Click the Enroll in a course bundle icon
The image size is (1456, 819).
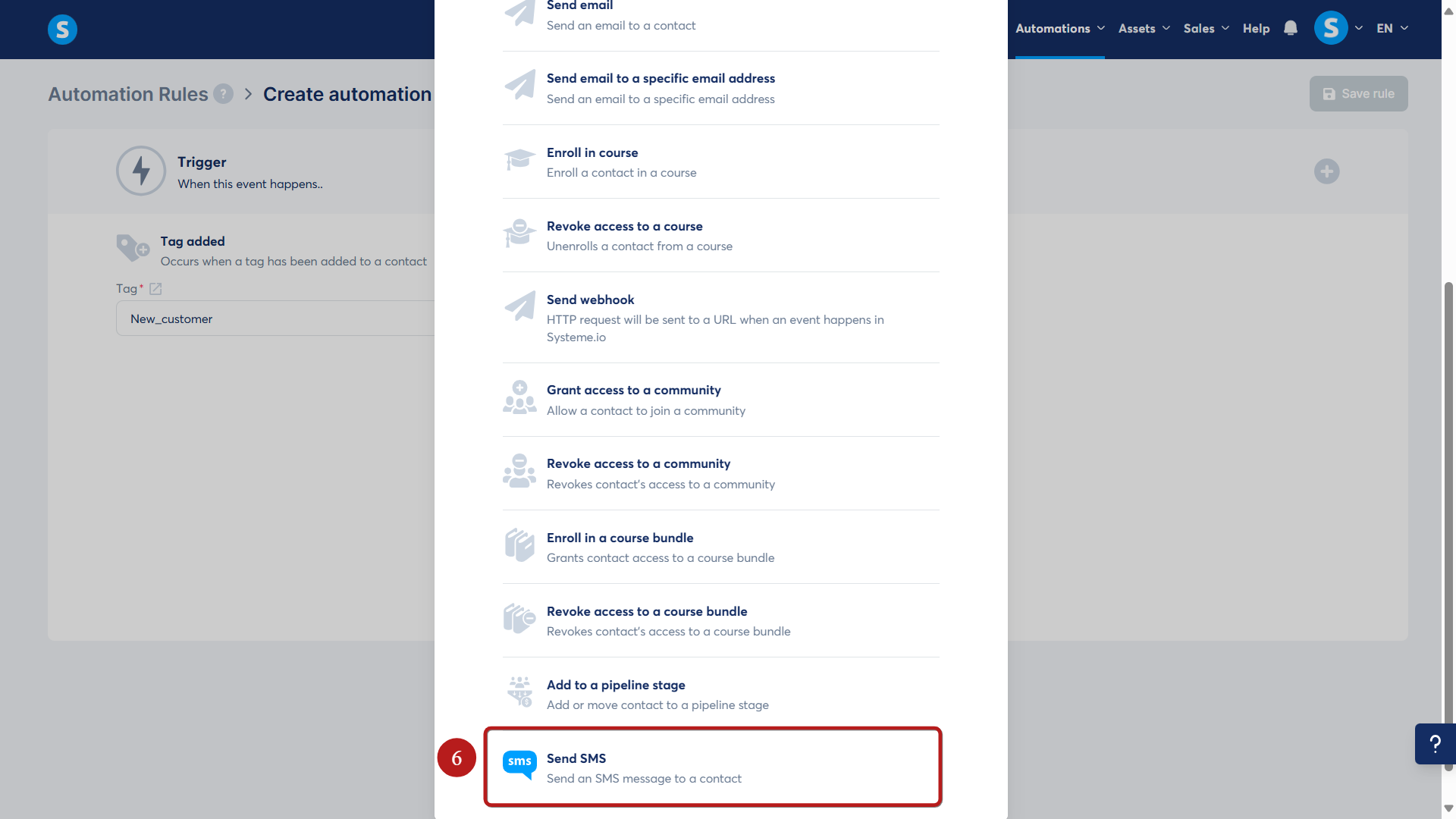click(519, 545)
